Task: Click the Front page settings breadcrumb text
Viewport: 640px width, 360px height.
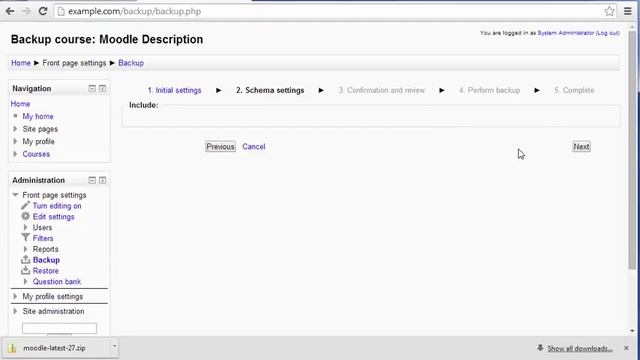Action: [74, 63]
